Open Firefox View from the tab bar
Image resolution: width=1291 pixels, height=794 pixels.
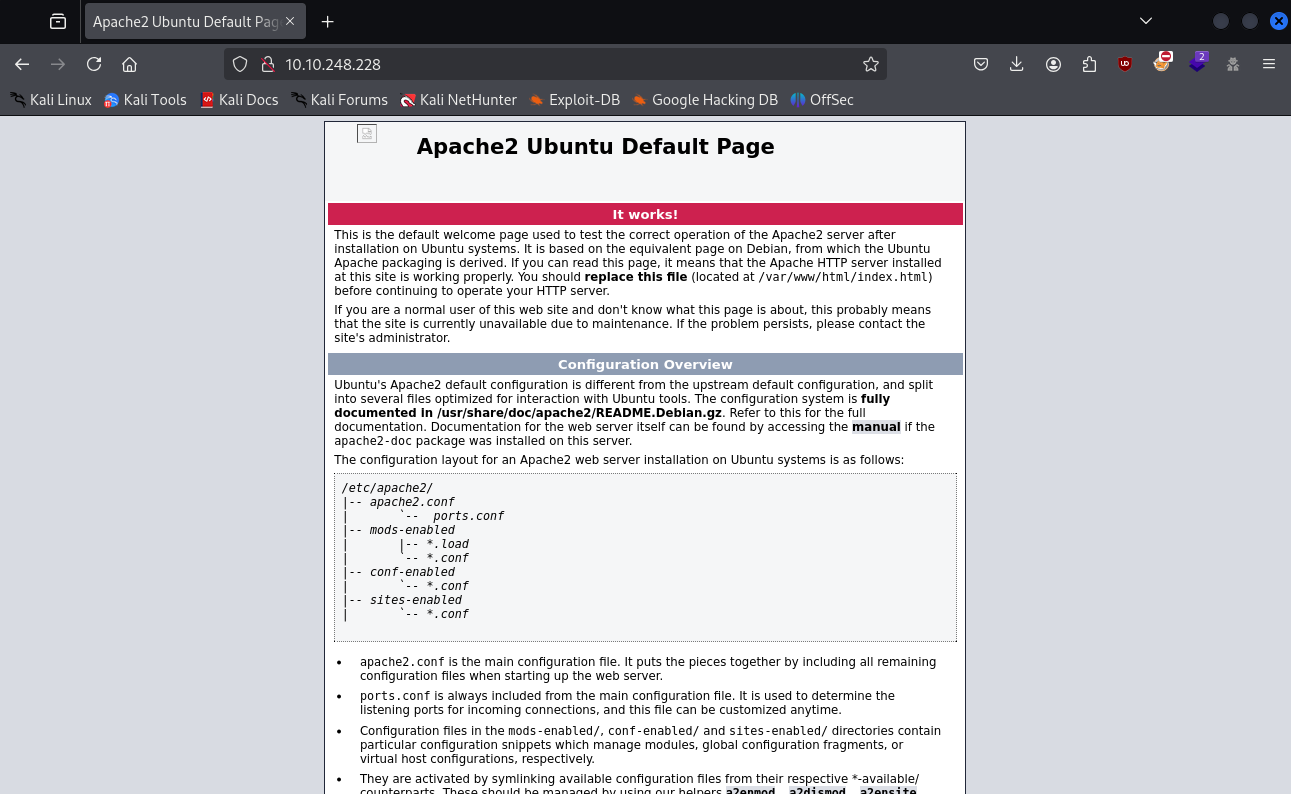click(58, 21)
